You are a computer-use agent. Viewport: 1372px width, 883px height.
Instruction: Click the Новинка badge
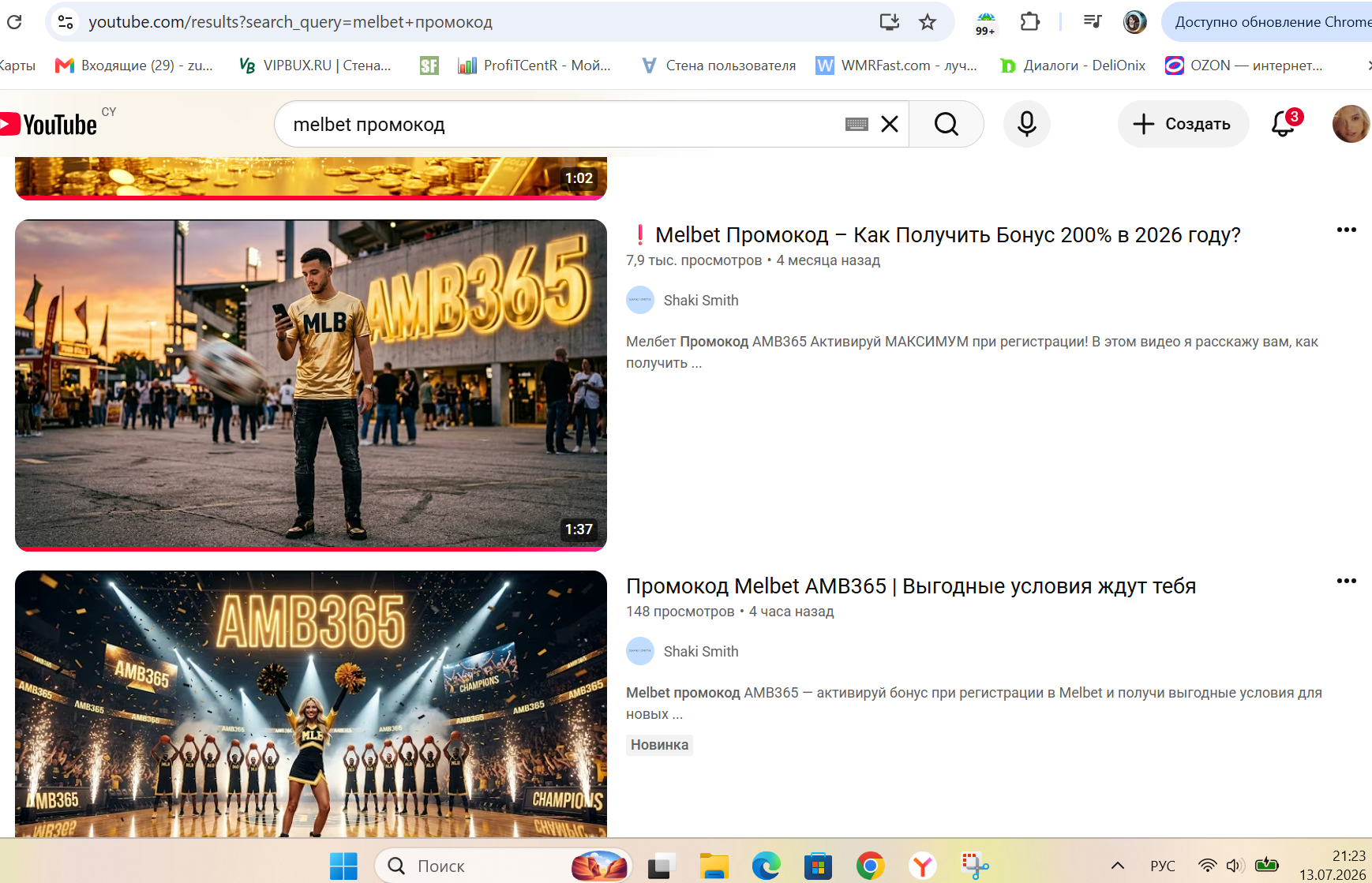tap(659, 745)
